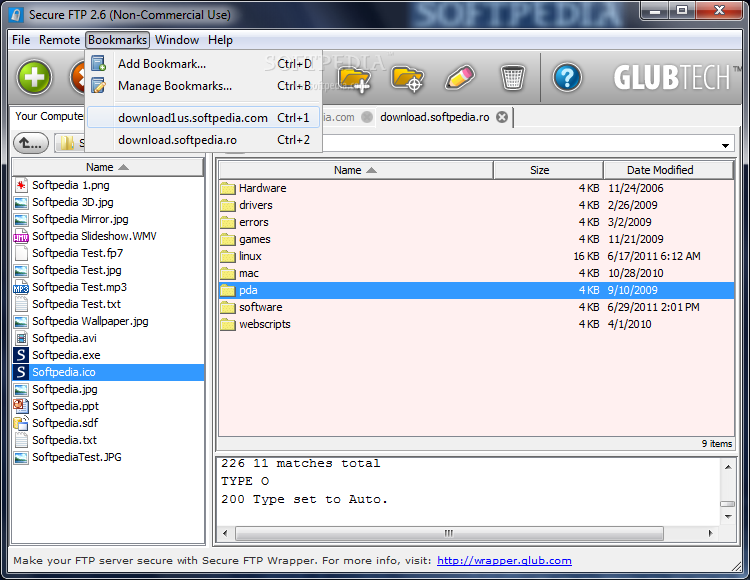
Task: Click log horizontal scroll-left arrow
Action: pos(225,533)
